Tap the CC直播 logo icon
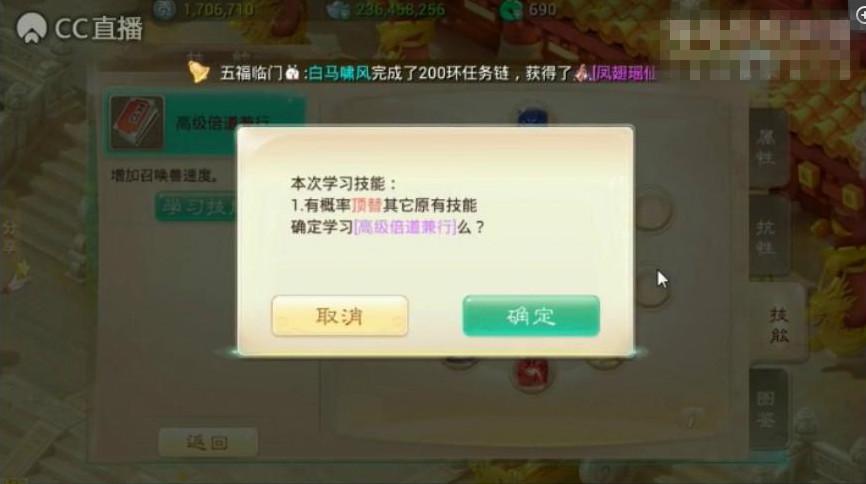This screenshot has width=866, height=484. point(31,28)
